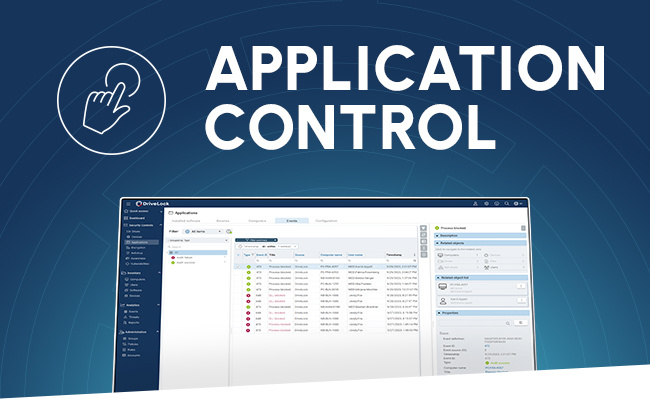Viewport: 650px width, 400px height.
Task: Open Reports under Analytics
Action: pyautogui.click(x=133, y=322)
